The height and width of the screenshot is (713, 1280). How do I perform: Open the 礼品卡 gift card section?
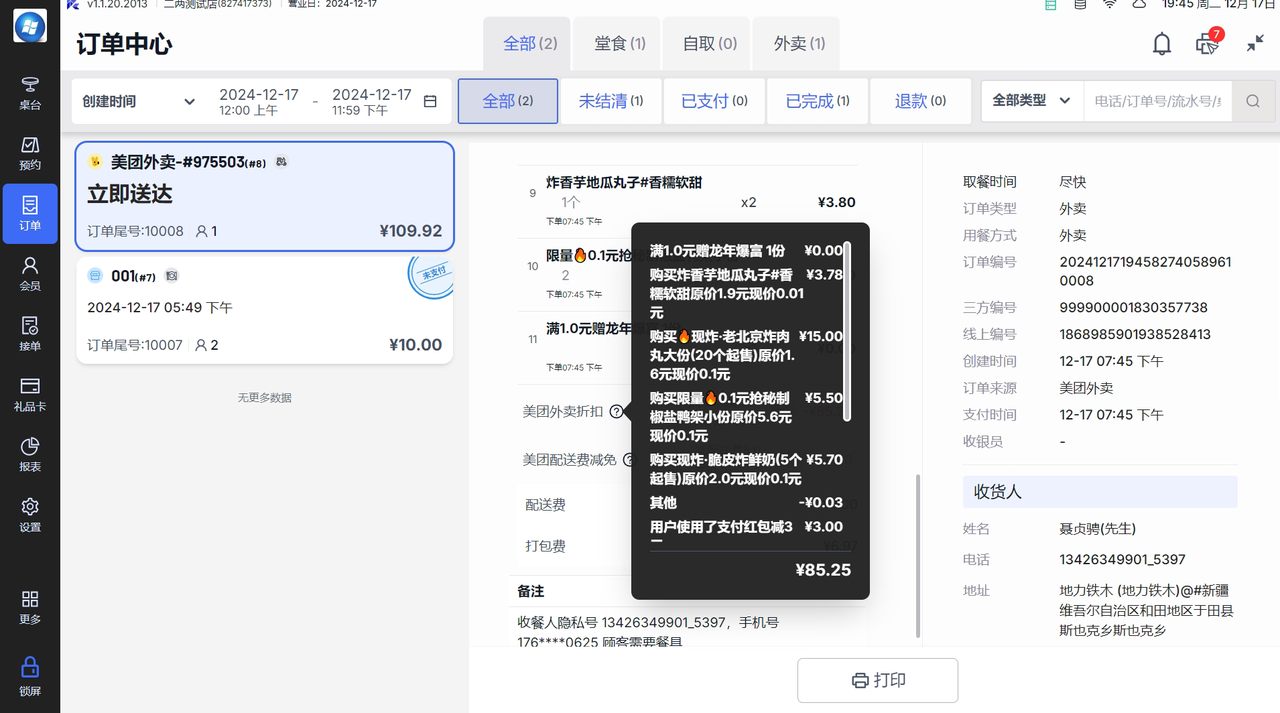pyautogui.click(x=30, y=394)
